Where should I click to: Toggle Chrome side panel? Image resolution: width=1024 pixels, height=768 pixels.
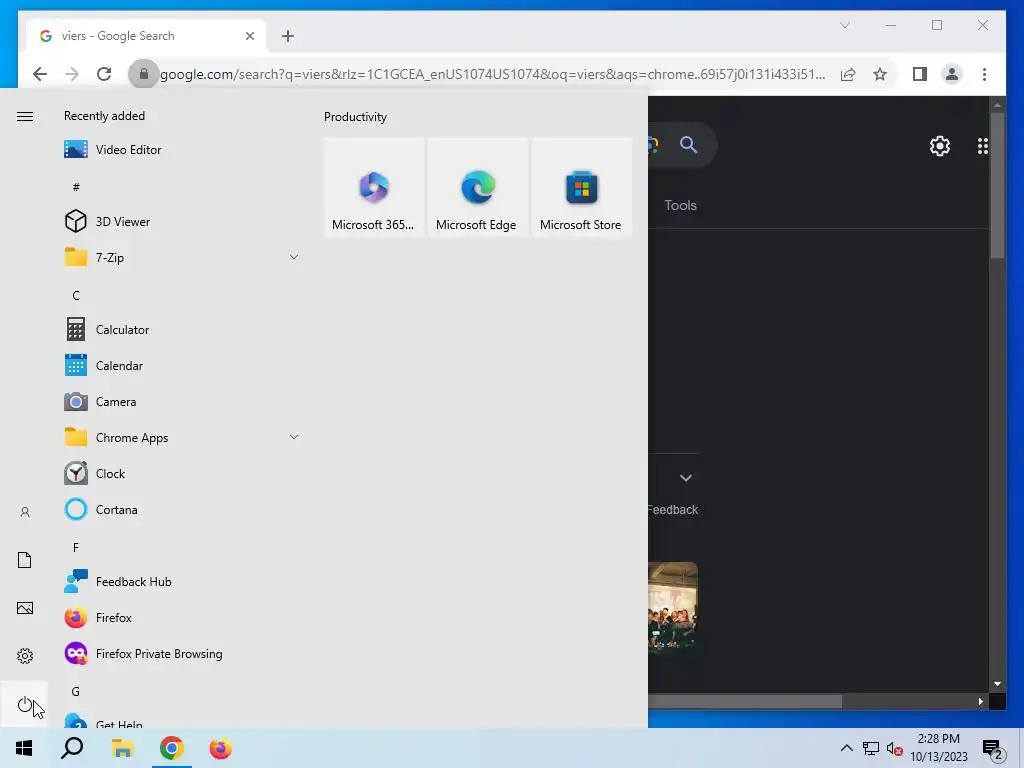[920, 74]
